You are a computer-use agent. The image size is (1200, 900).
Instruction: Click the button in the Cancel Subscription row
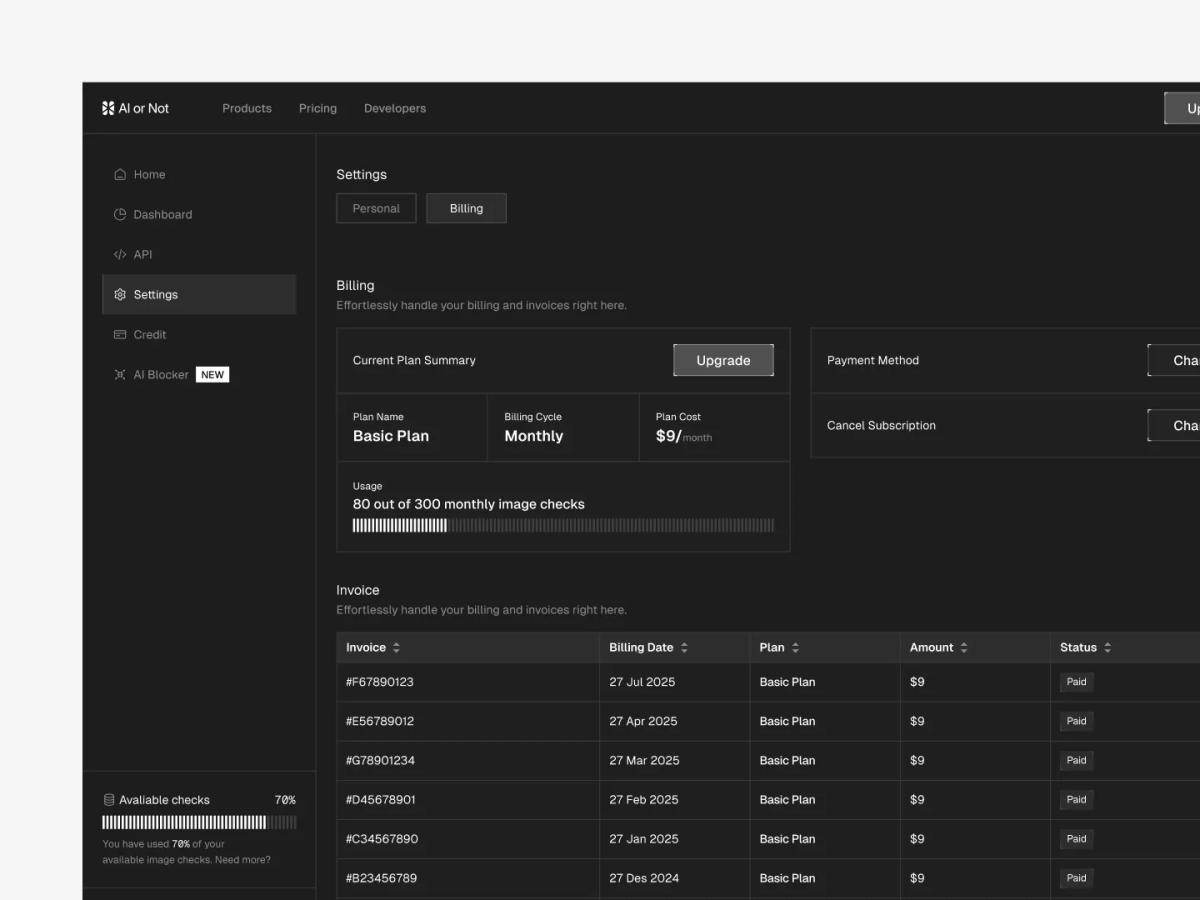pyautogui.click(x=1174, y=425)
